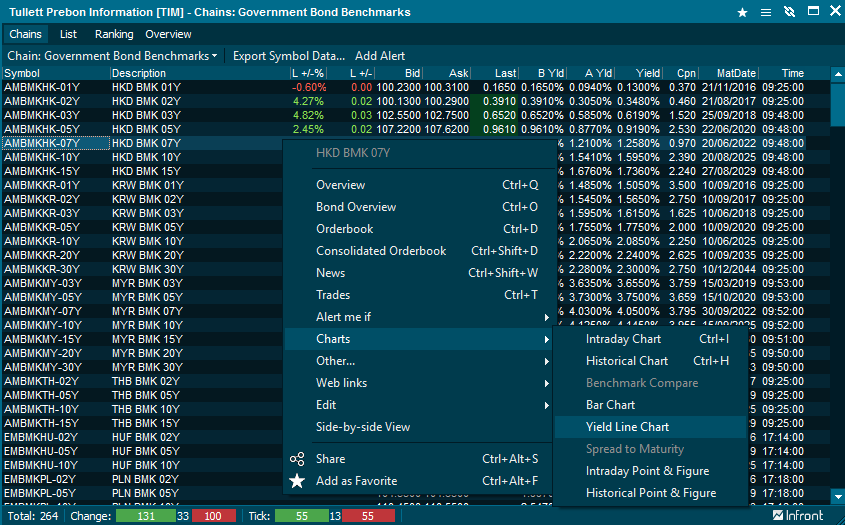Expand the Web links submenu
The image size is (845, 525).
(419, 383)
